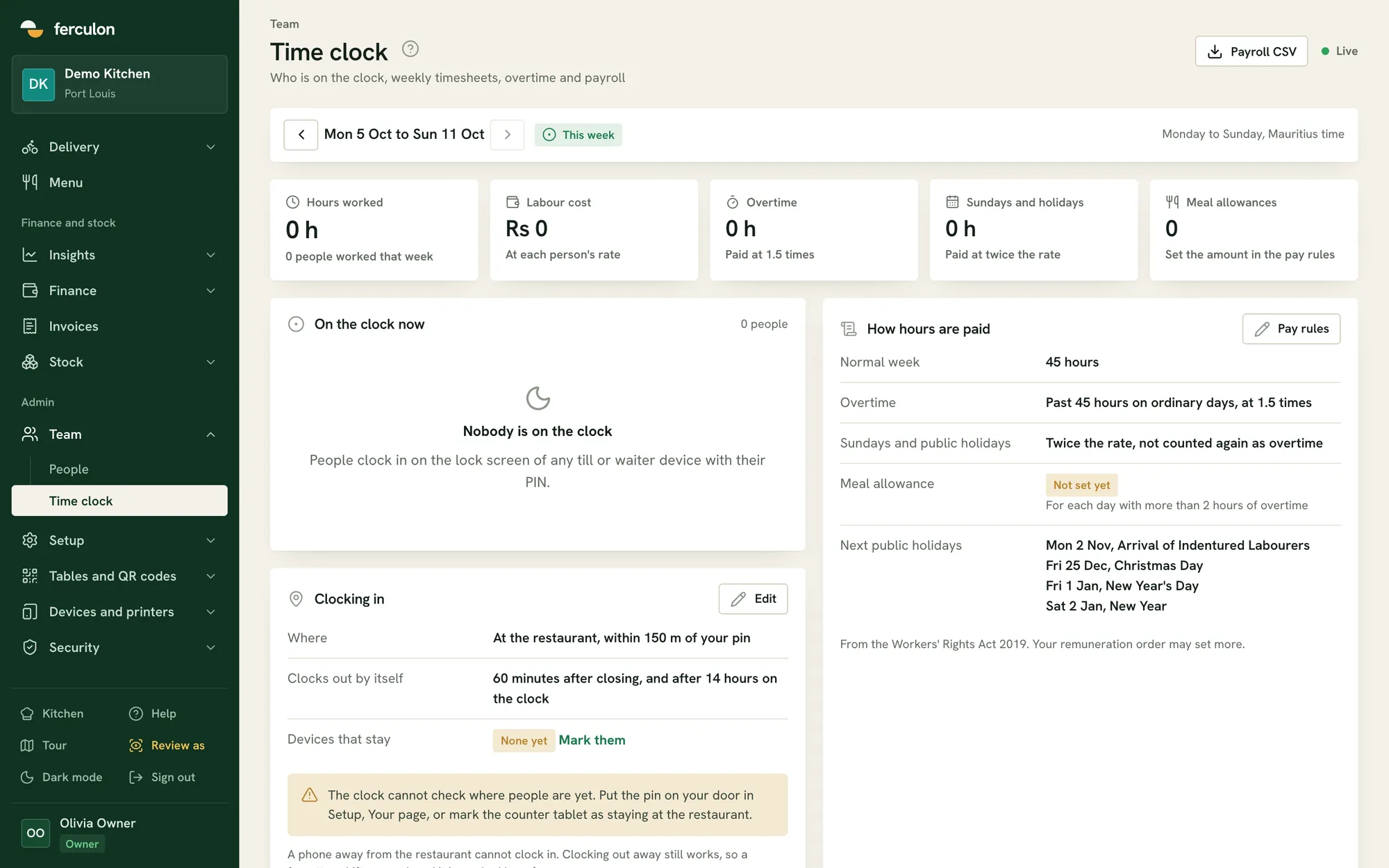This screenshot has height=868, width=1389.
Task: Open the Kitchen view link
Action: coord(53,714)
